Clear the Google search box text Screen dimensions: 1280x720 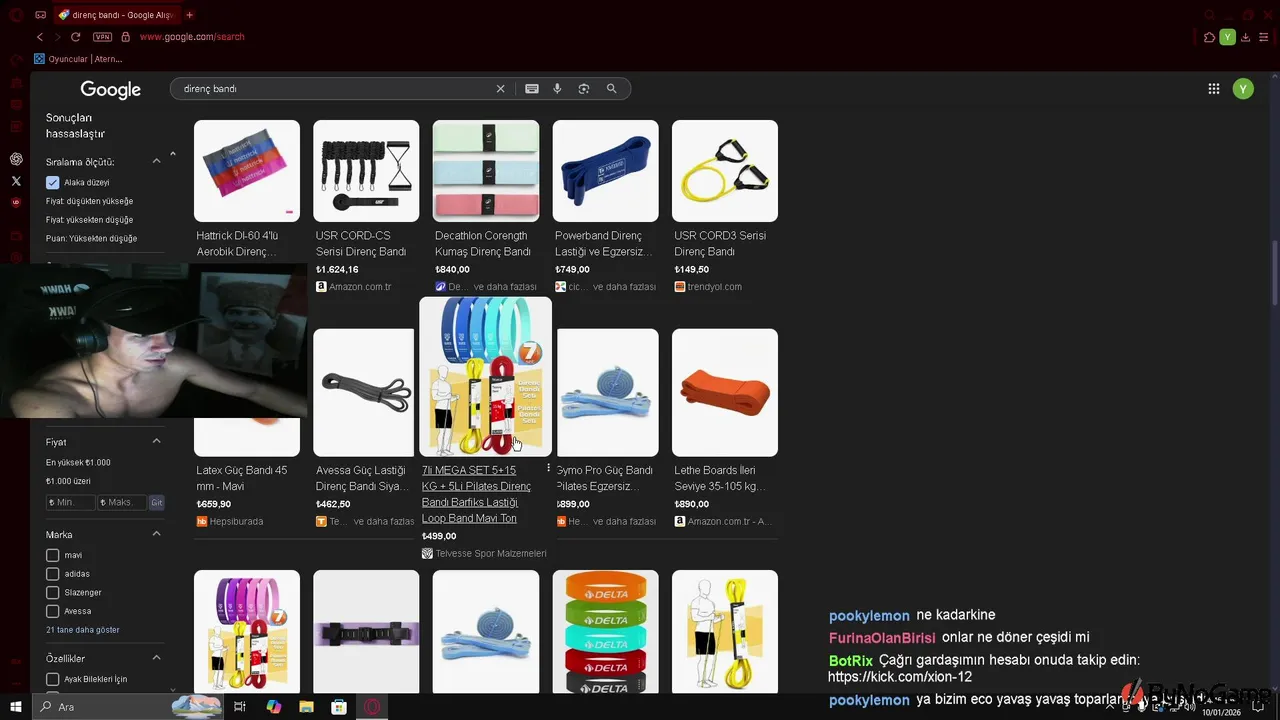pyautogui.click(x=501, y=89)
